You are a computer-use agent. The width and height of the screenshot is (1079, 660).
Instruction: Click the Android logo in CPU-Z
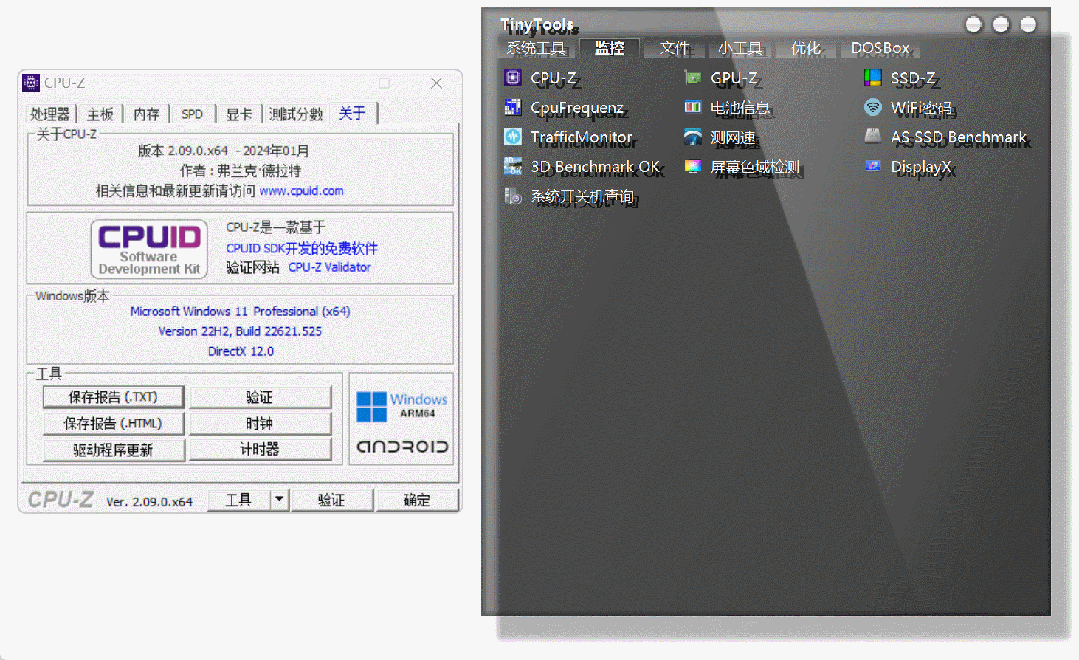pyautogui.click(x=402, y=447)
